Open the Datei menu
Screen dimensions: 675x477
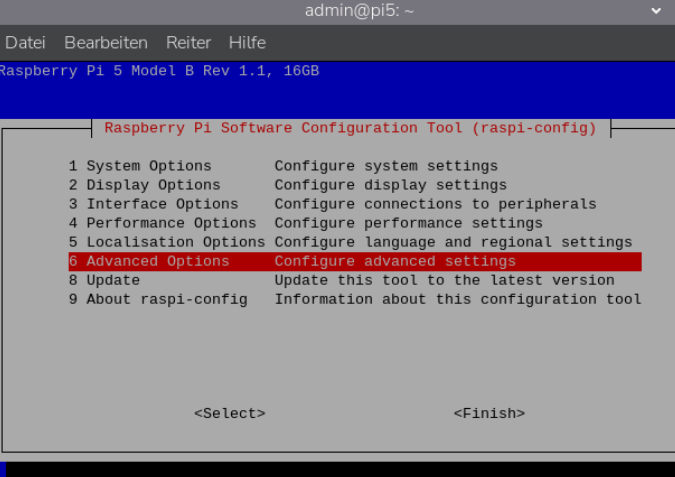(x=26, y=43)
